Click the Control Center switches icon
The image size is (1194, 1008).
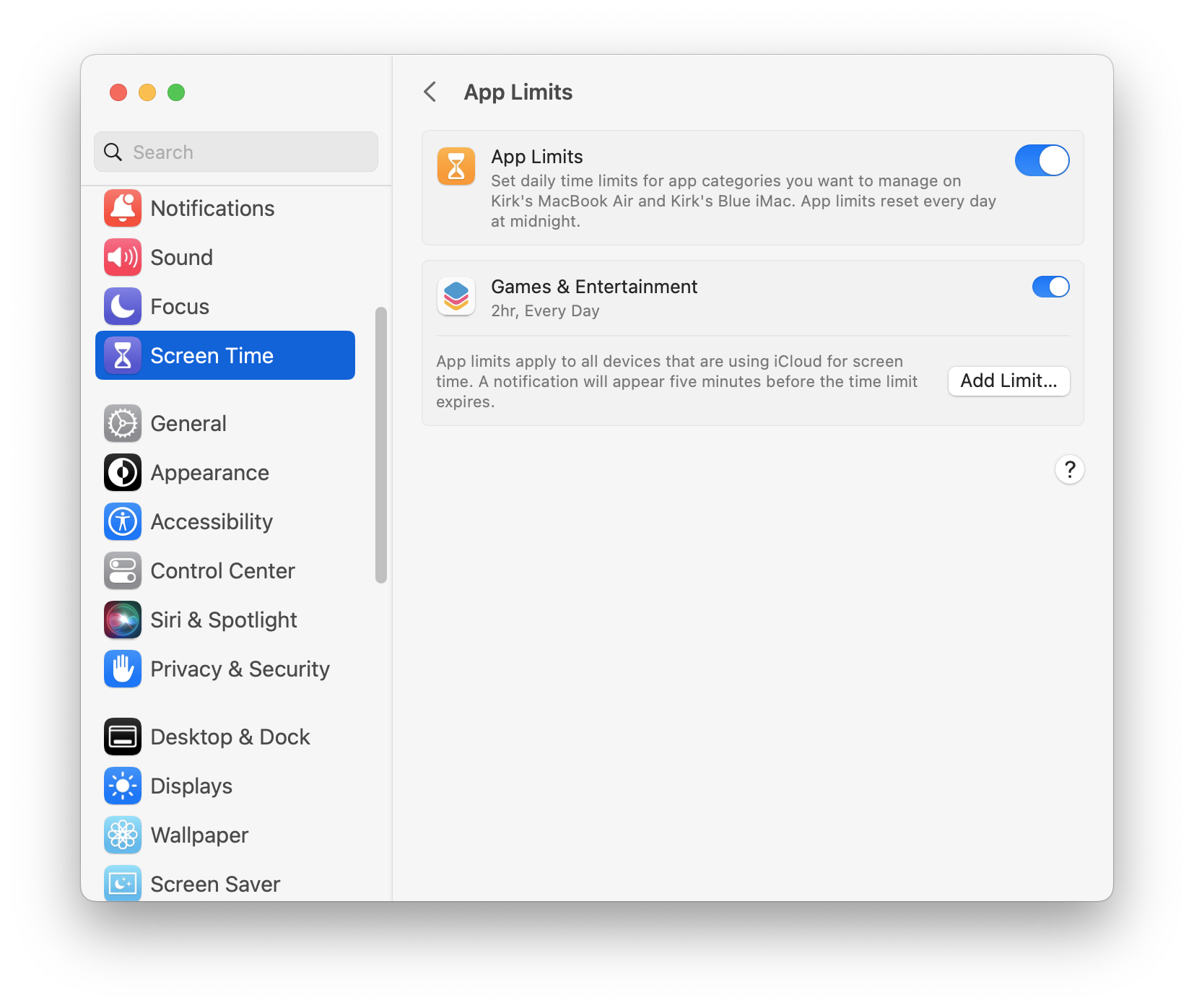[x=123, y=571]
